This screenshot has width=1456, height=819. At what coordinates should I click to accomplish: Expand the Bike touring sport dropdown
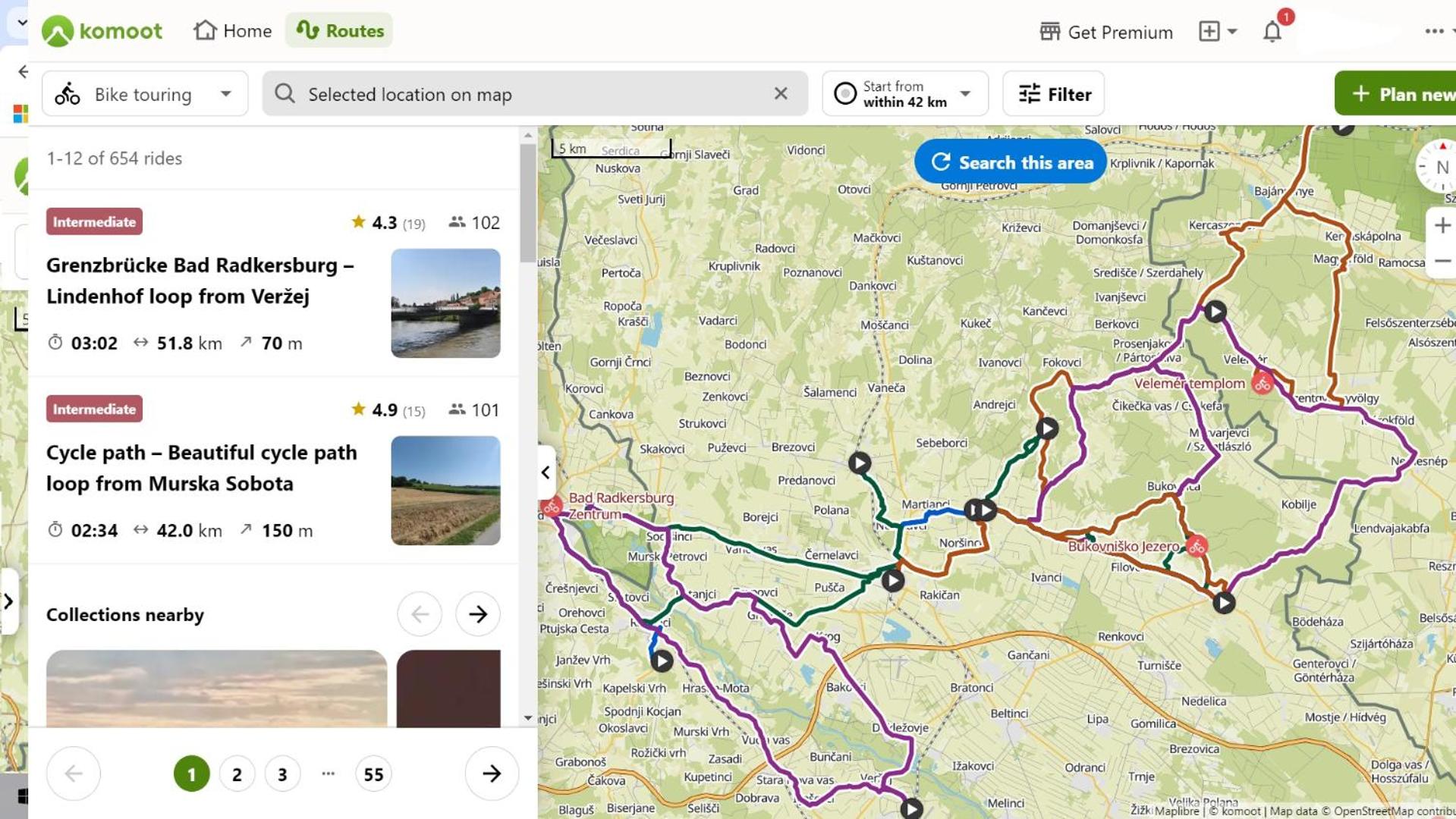[145, 94]
